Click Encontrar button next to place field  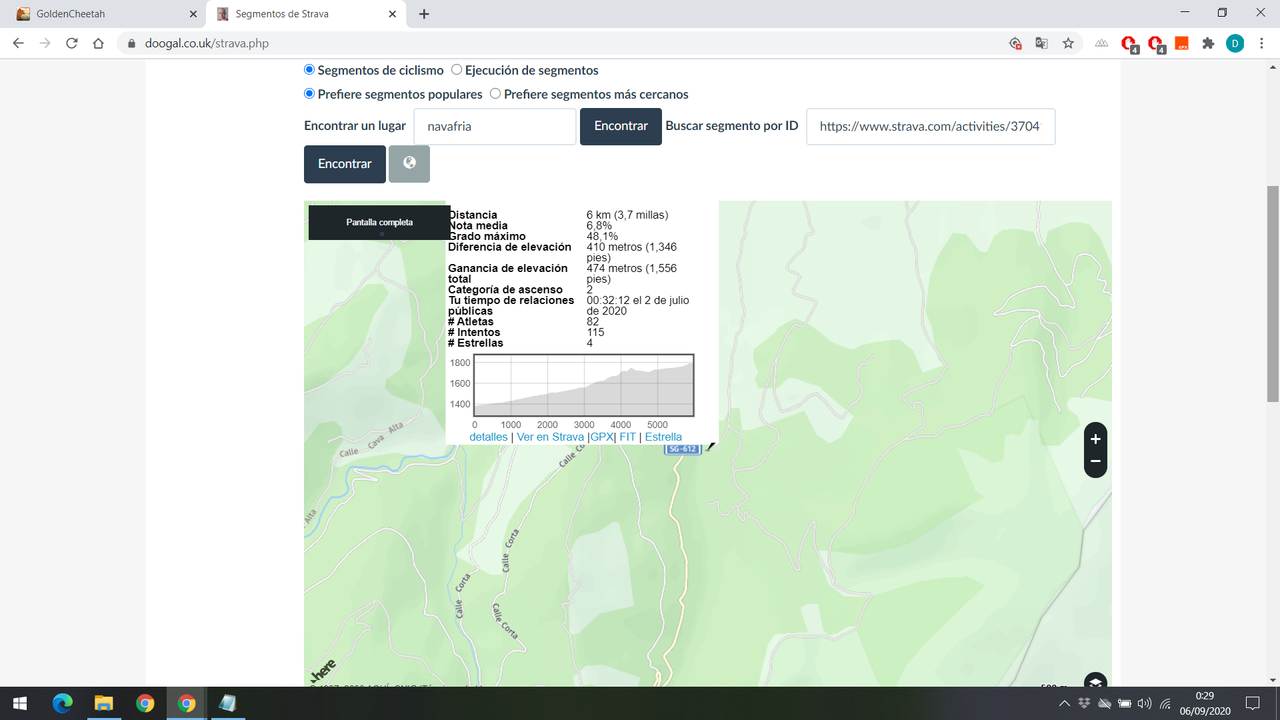621,126
